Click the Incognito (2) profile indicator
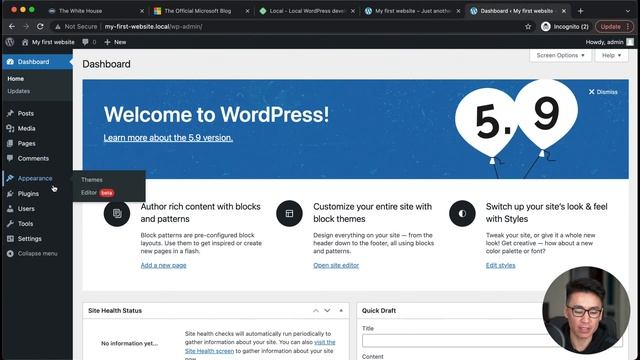 click(x=565, y=27)
